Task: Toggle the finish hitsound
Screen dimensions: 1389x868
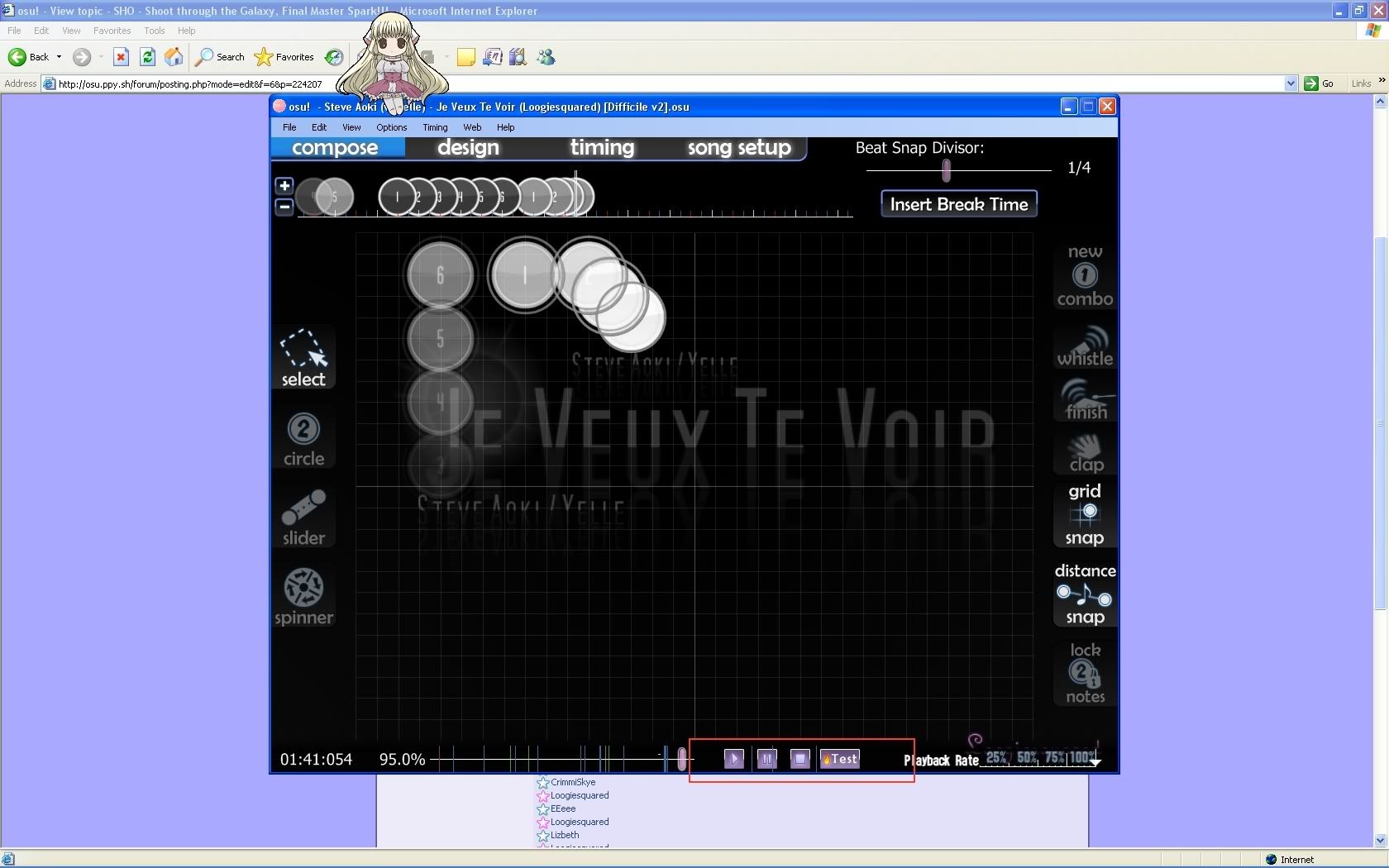Action: click(1085, 399)
